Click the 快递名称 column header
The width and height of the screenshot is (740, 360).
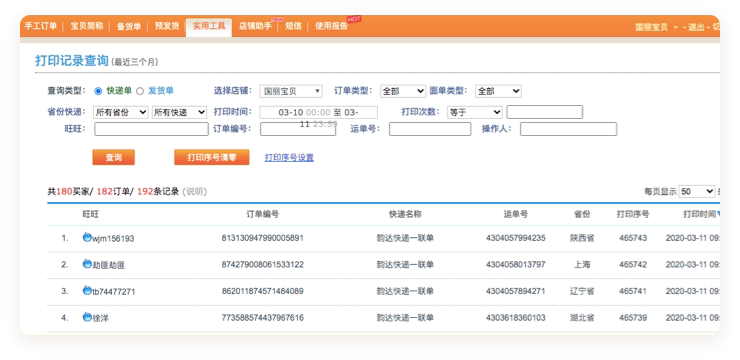click(405, 214)
